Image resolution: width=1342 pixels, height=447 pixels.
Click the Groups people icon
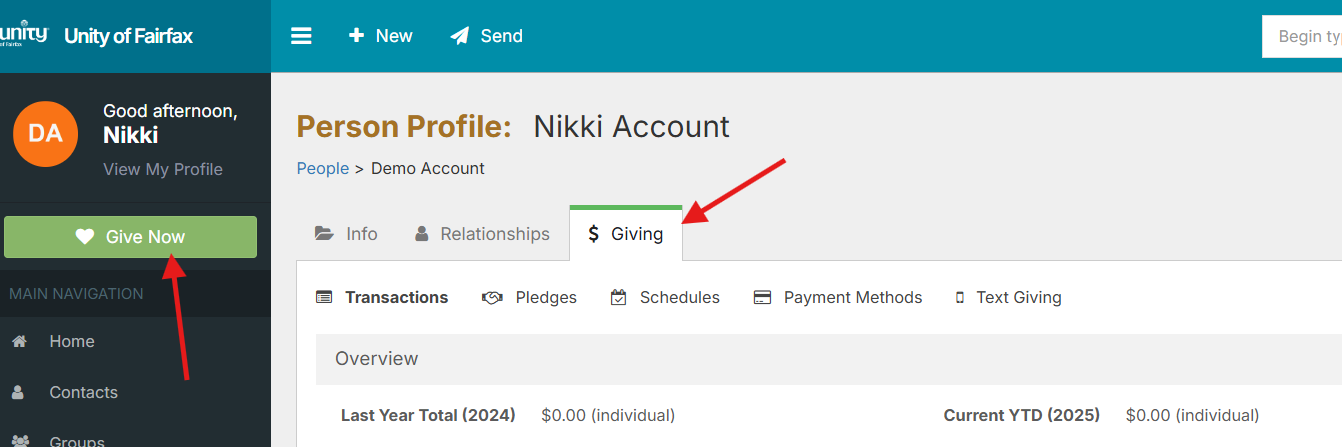click(19, 441)
